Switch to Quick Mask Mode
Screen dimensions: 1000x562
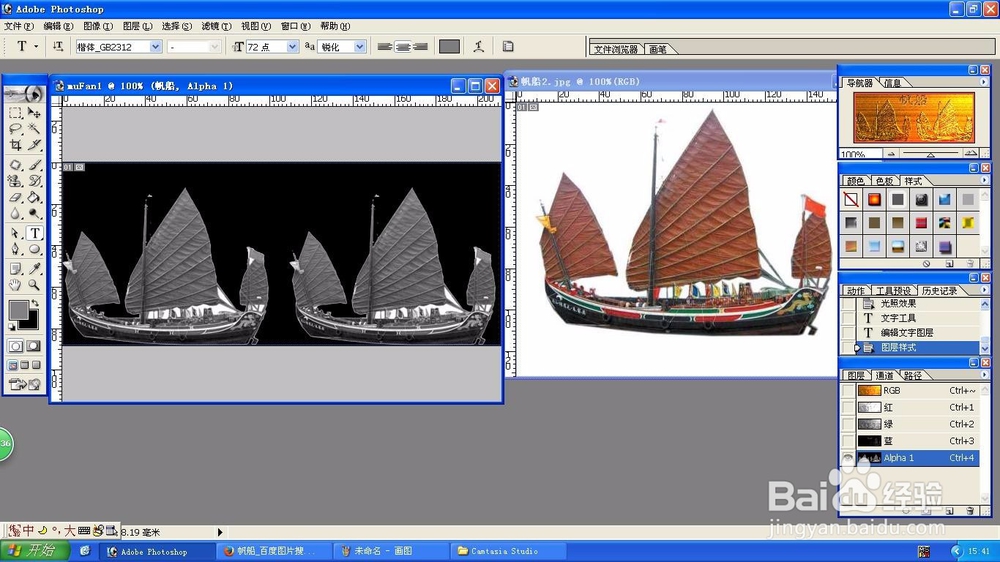[x=34, y=346]
